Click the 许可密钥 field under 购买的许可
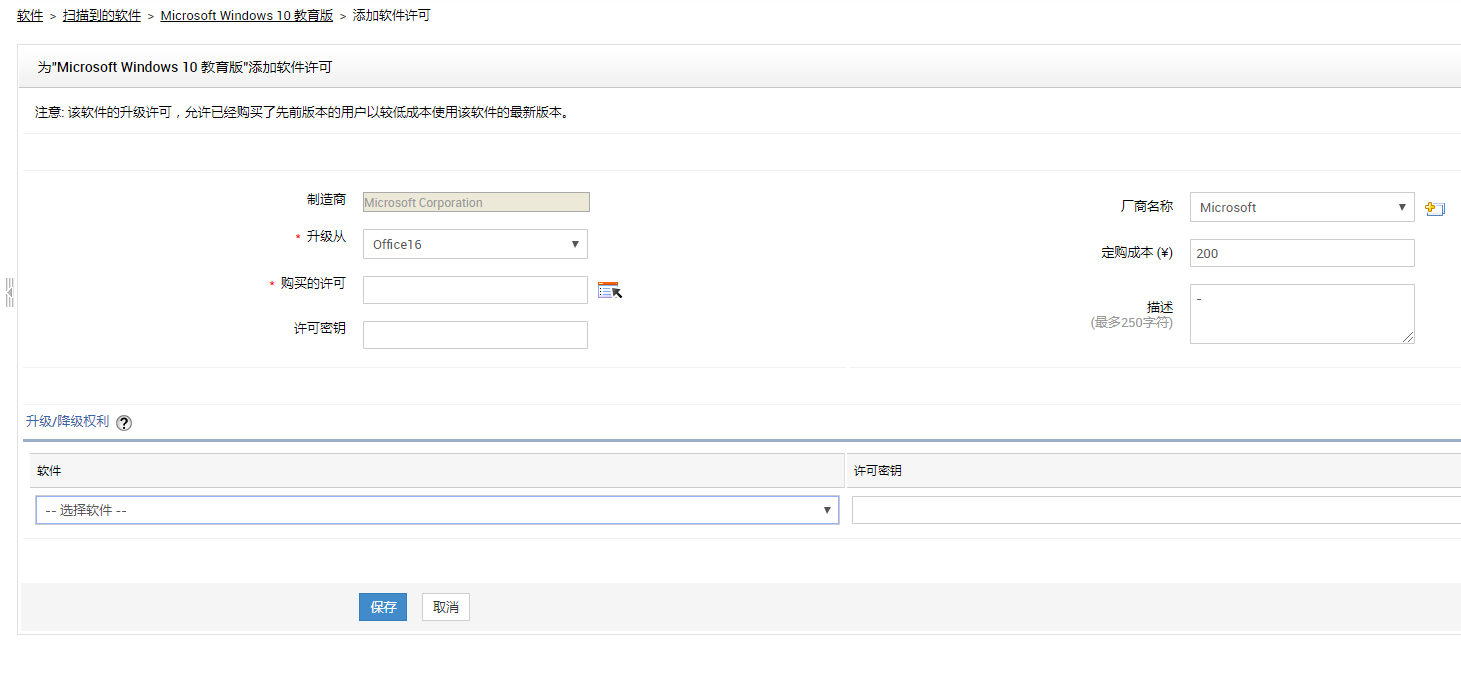This screenshot has width=1461, height=688. [475, 335]
